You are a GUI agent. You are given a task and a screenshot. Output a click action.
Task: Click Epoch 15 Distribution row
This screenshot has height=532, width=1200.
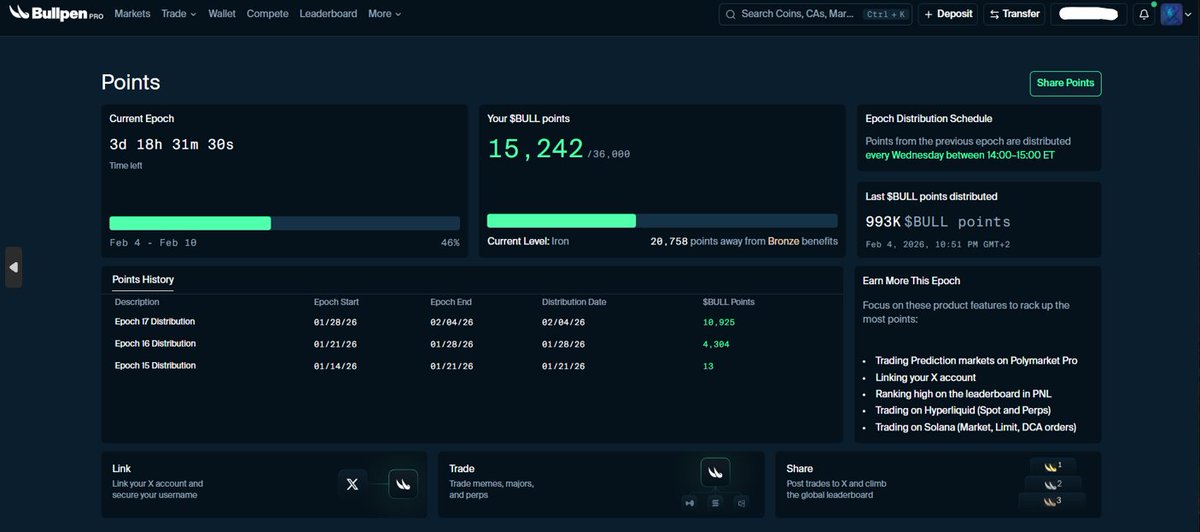pos(472,366)
